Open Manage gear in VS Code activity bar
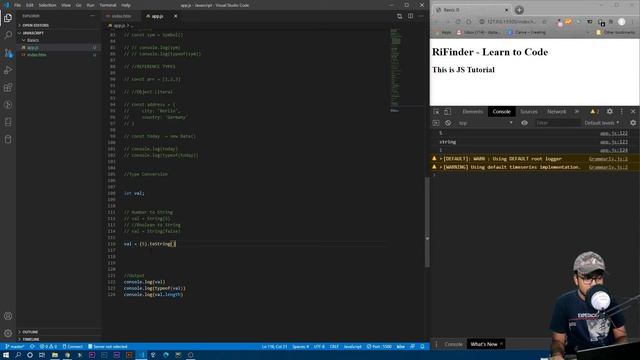 8,333
